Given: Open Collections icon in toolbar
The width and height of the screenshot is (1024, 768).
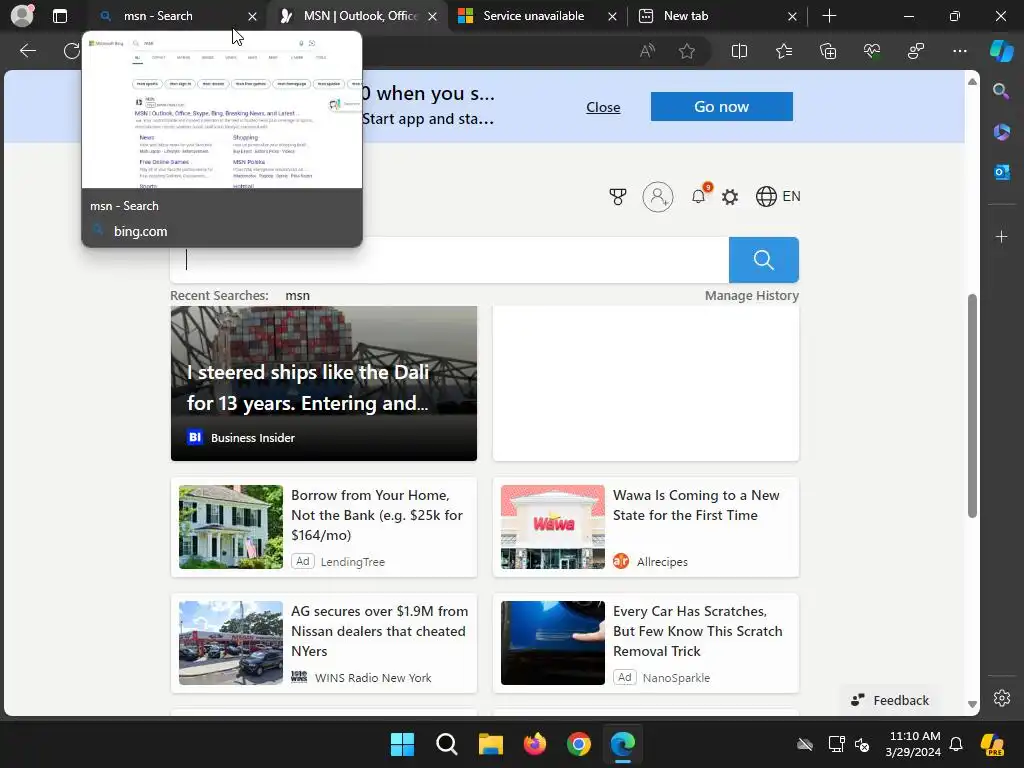Looking at the screenshot, I should (x=828, y=51).
